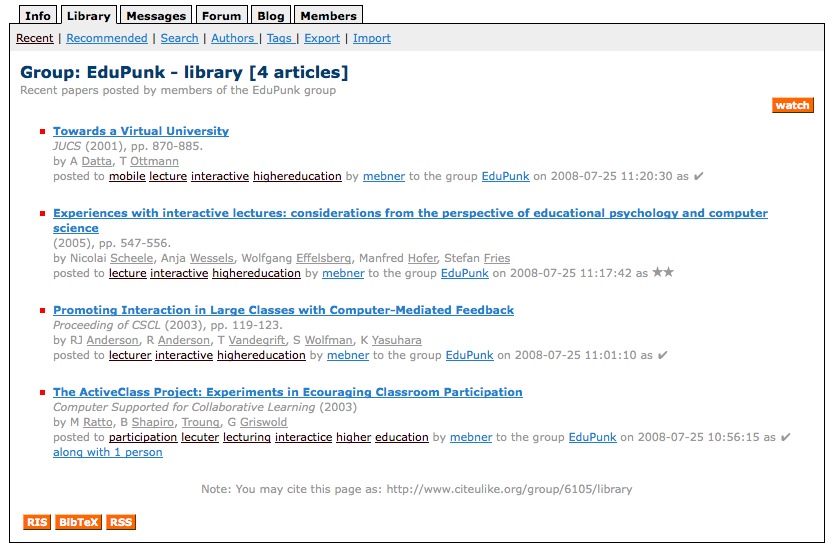Click red bullet beside Towards a Virtual University
Screen dimensions: 838x556
43,131
